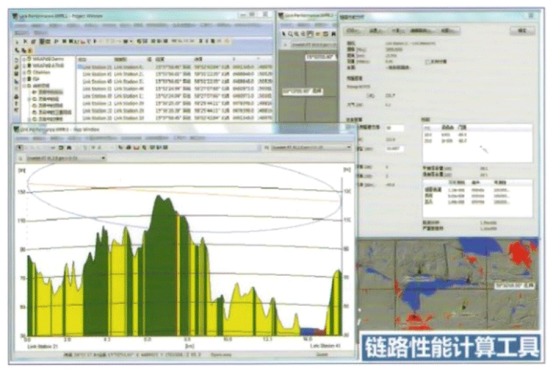
Task: Select the zoom magnifier tool in map window toolbar
Action: coord(290,34)
